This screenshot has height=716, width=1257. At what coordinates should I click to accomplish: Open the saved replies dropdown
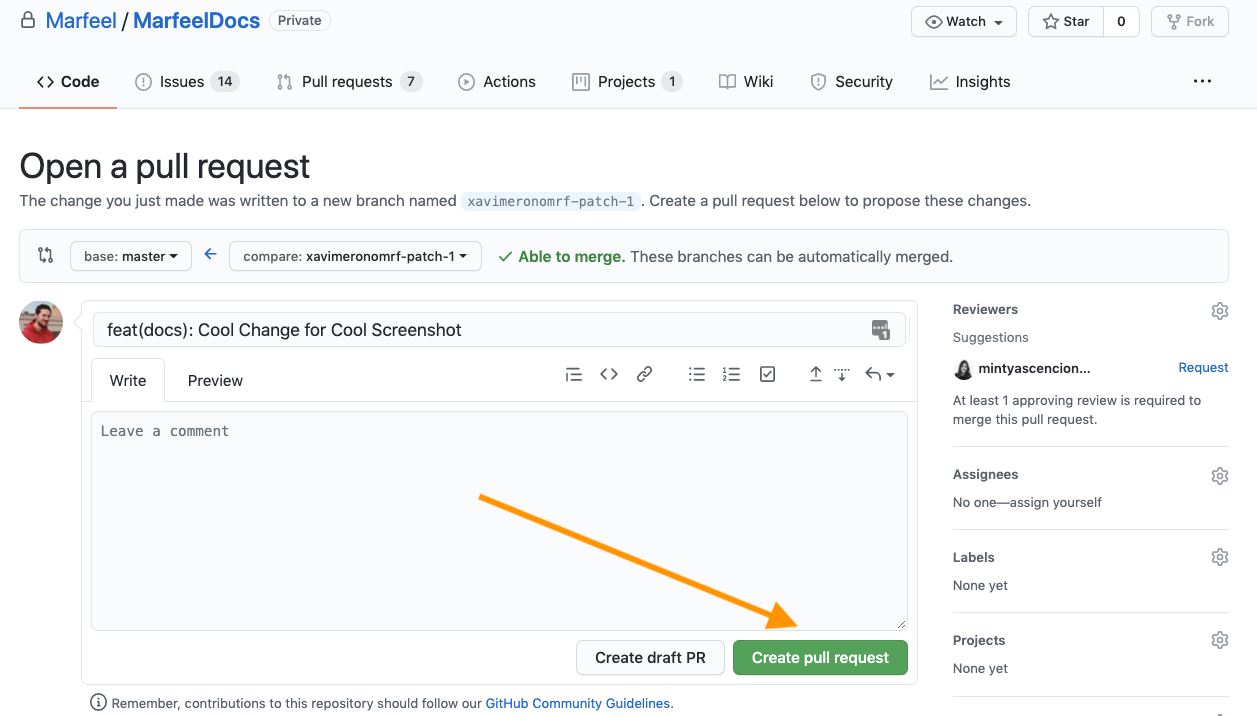coord(879,374)
